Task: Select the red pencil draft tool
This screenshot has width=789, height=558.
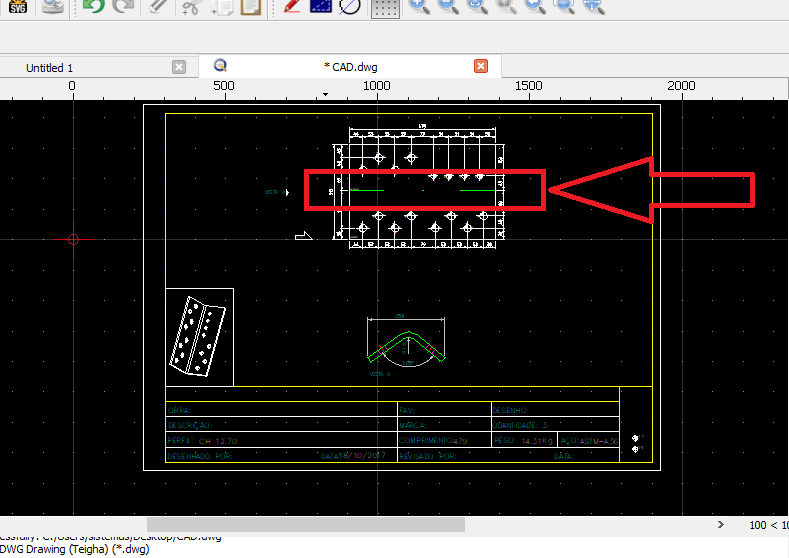Action: 291,7
